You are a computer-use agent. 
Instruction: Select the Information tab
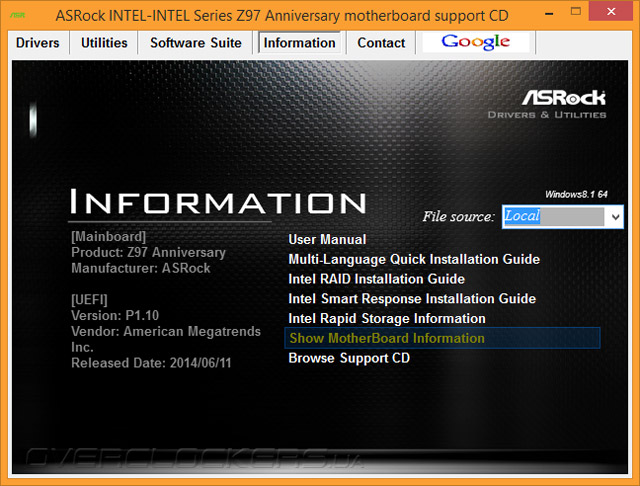(x=300, y=43)
